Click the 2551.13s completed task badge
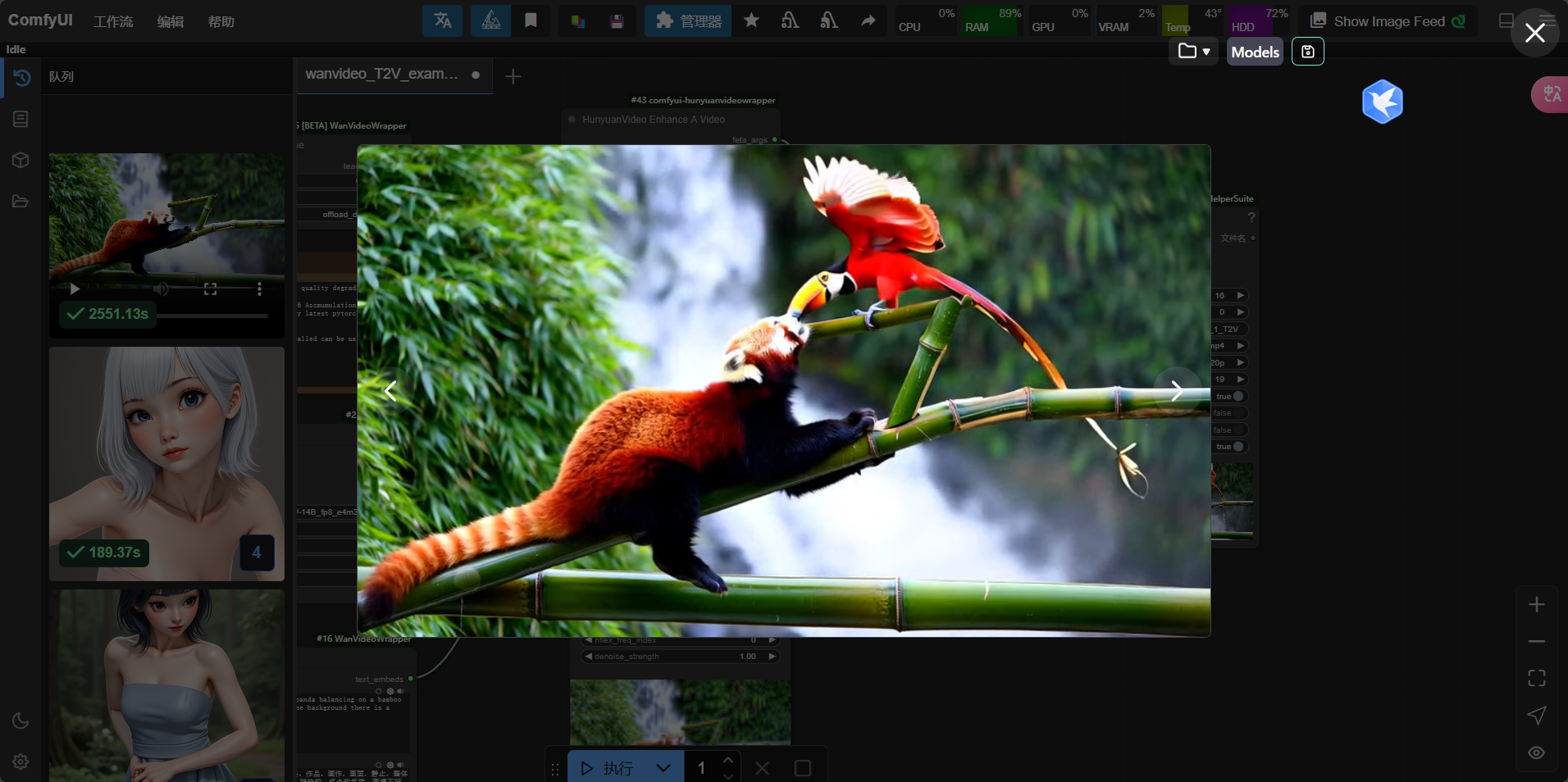 click(x=107, y=314)
